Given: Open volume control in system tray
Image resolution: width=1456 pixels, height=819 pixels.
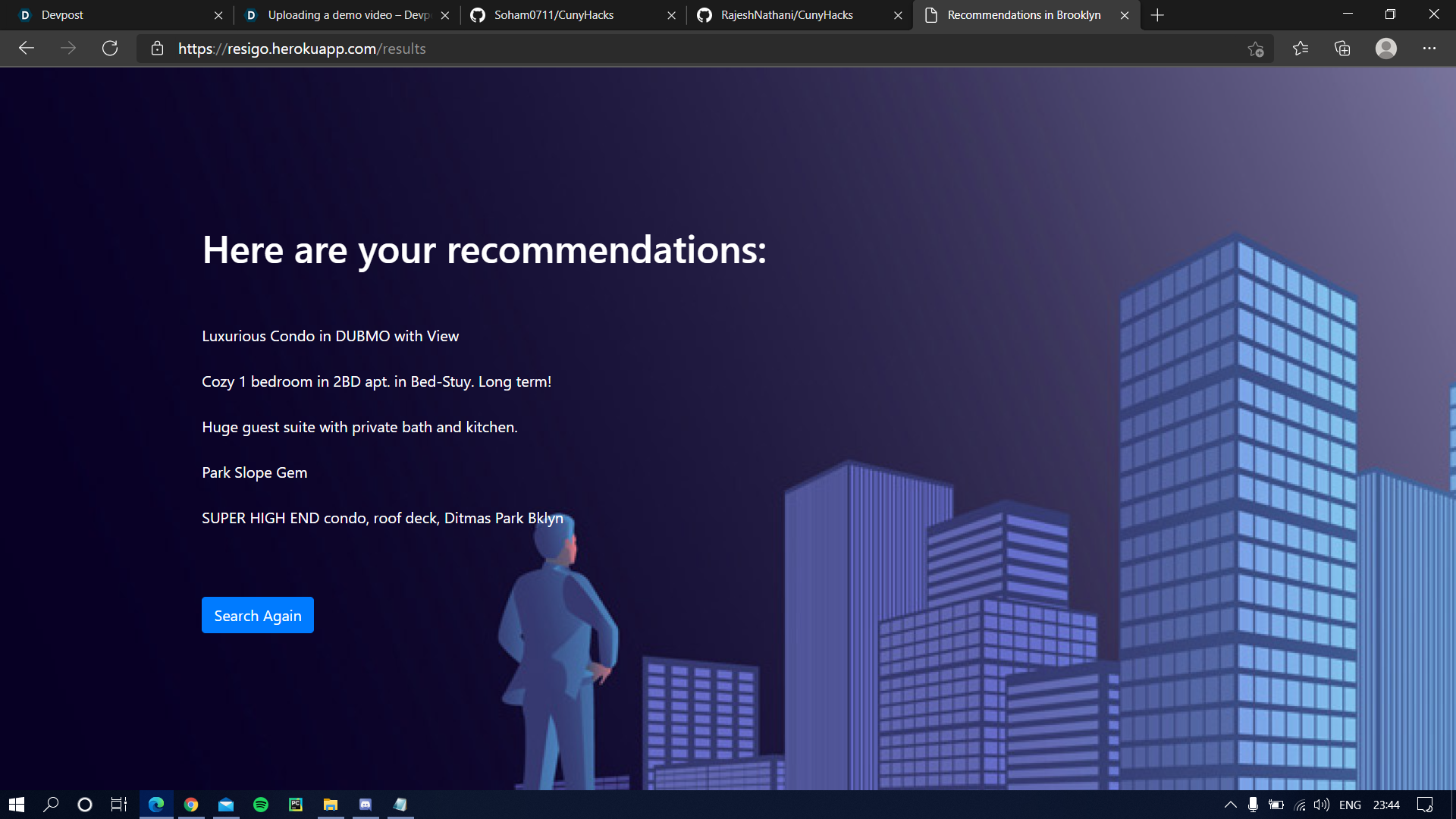Looking at the screenshot, I should (x=1322, y=805).
